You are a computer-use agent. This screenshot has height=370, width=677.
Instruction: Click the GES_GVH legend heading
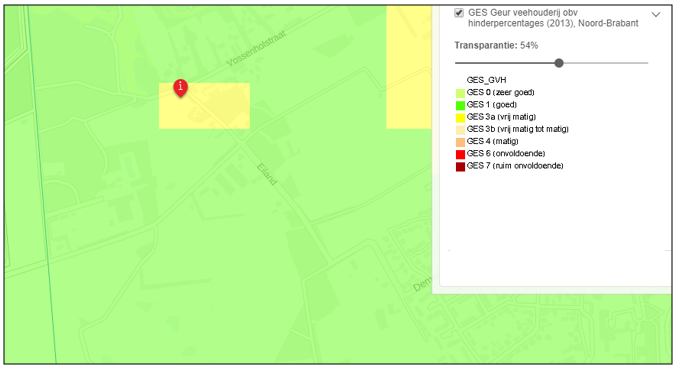coord(486,80)
